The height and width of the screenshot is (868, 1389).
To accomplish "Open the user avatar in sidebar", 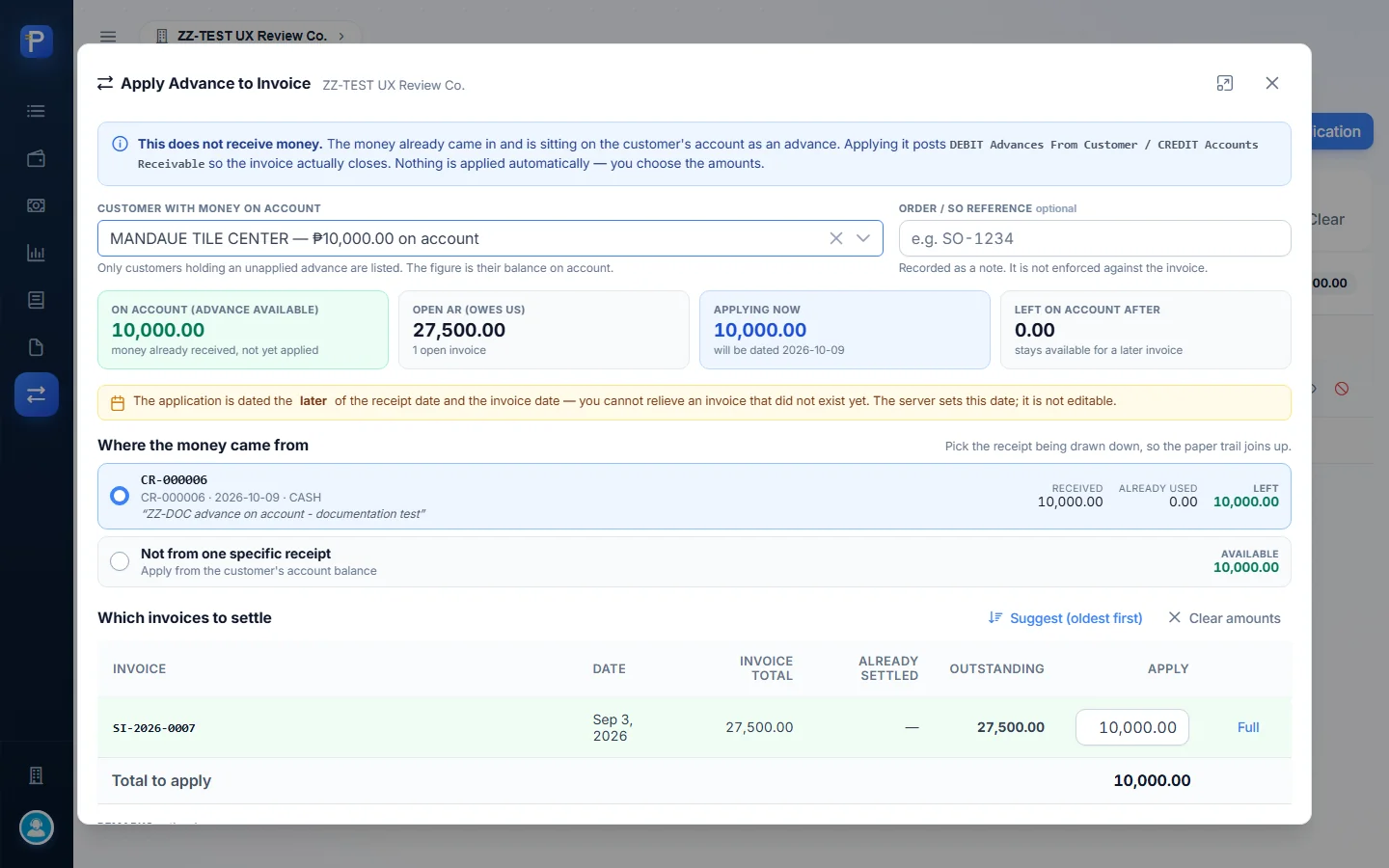I will point(37,827).
